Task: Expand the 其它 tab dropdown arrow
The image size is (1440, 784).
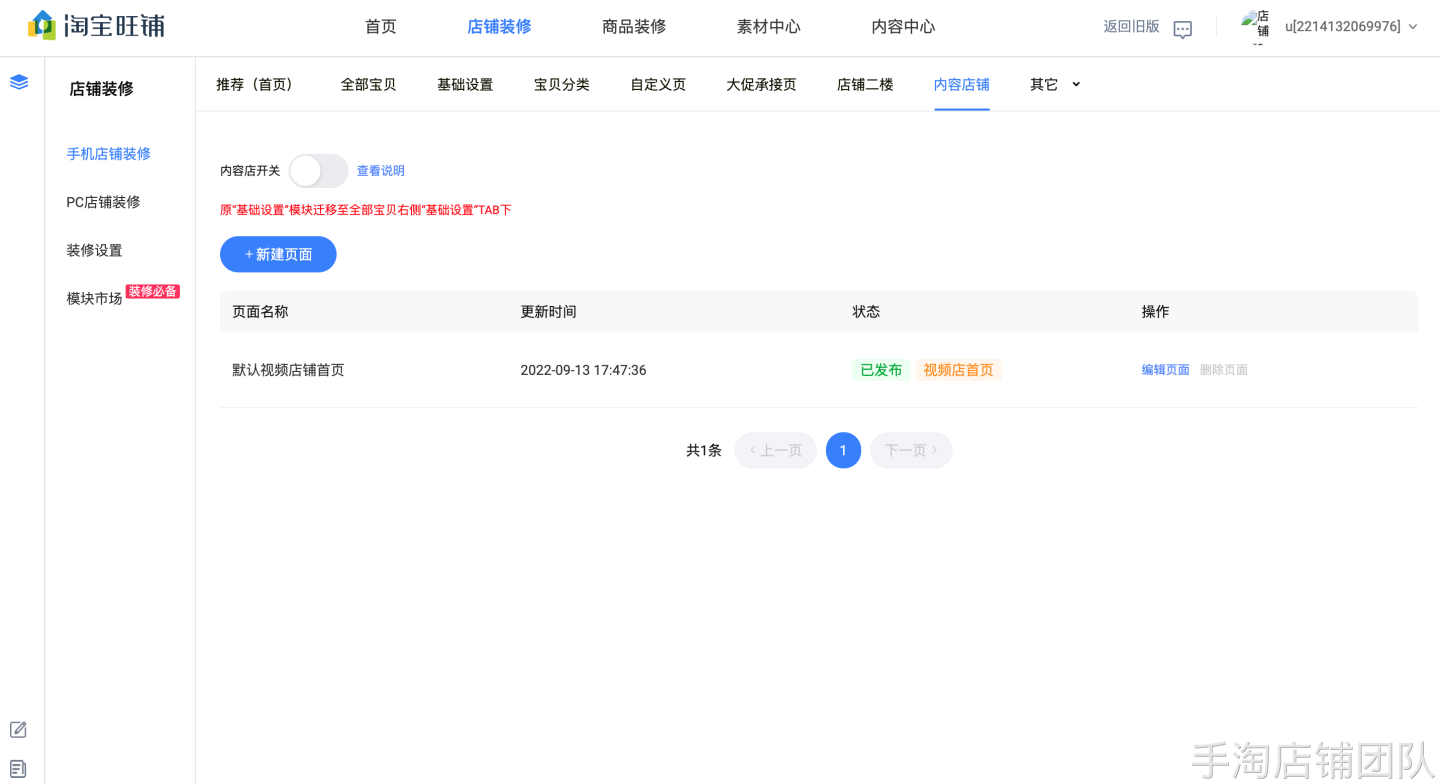Action: coord(1076,84)
